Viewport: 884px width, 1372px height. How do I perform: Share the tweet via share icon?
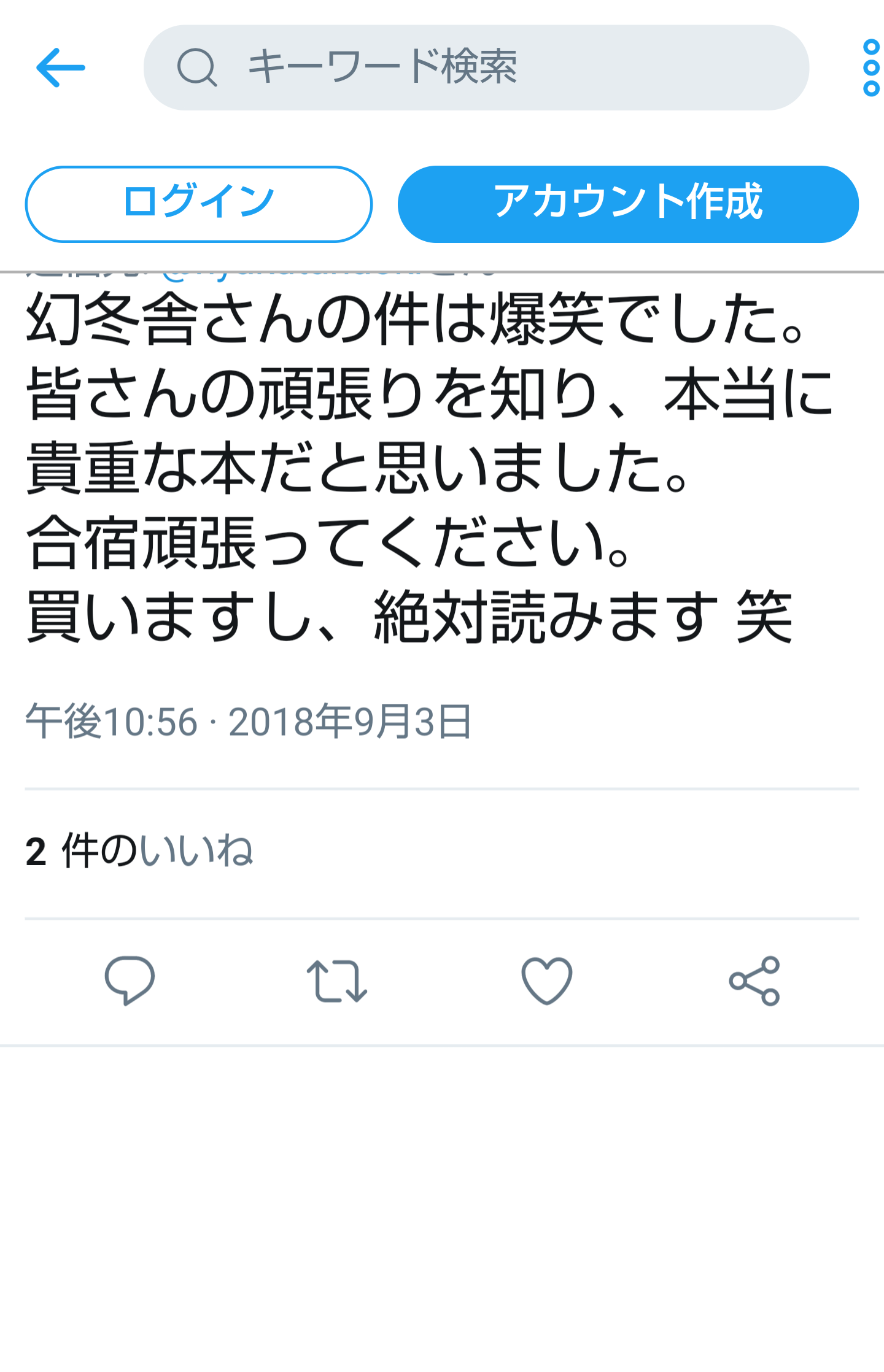pos(754,981)
